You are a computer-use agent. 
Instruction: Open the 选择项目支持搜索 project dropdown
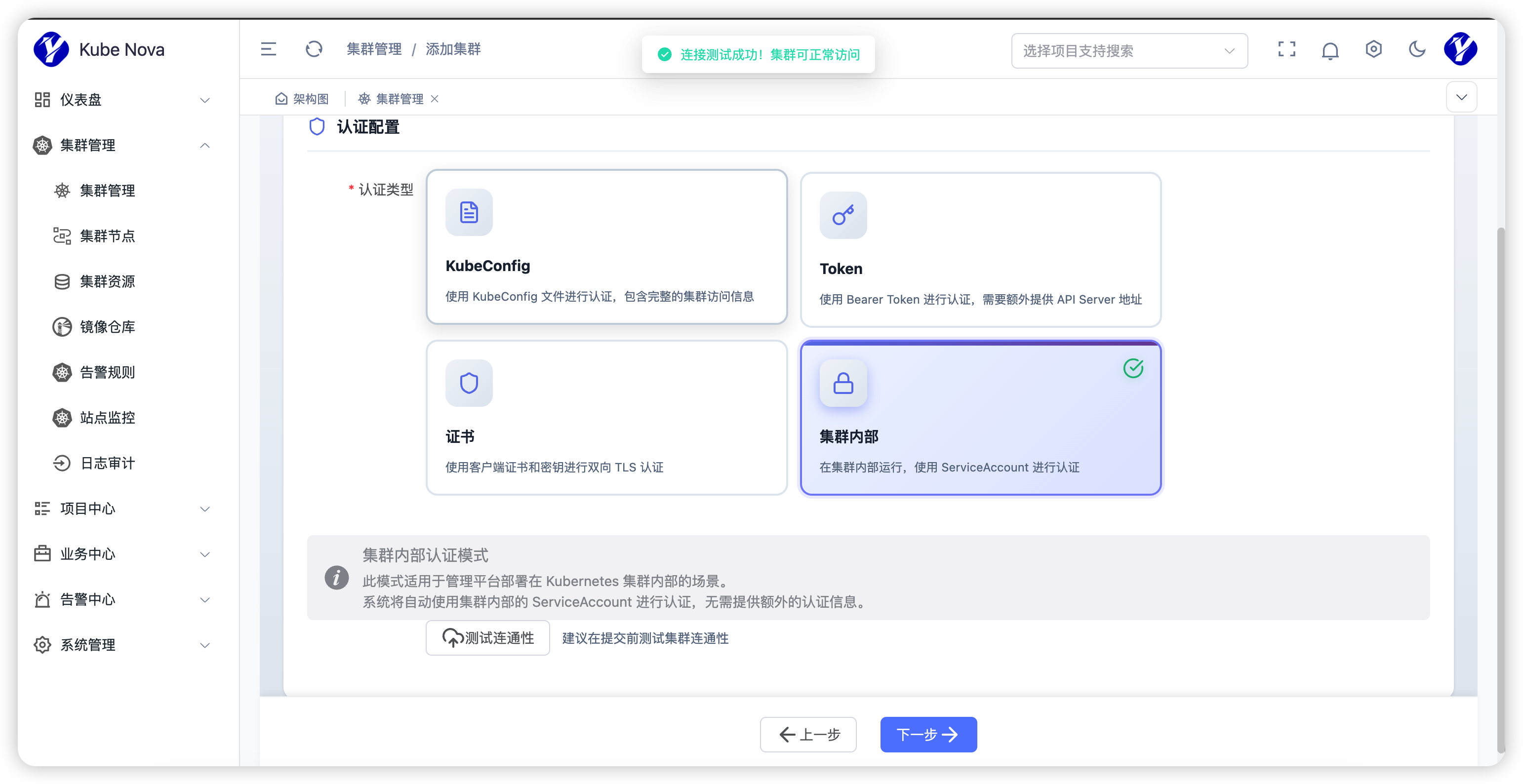1128,51
